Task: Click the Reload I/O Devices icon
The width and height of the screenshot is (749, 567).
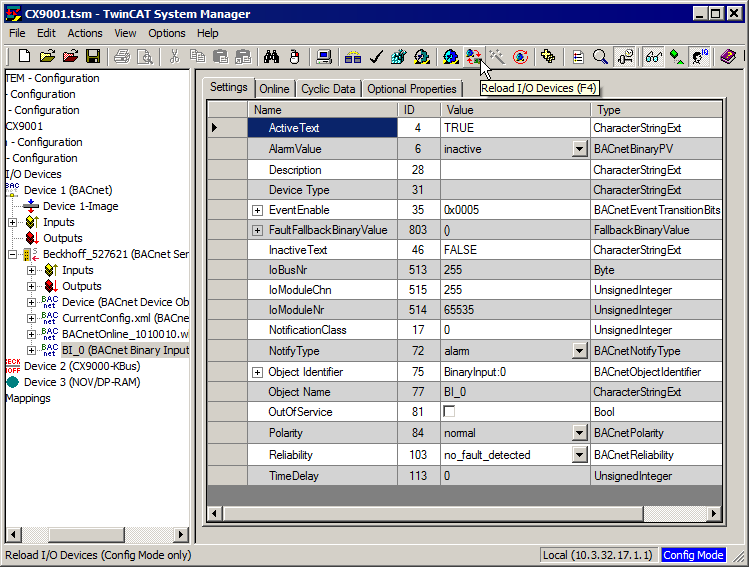Action: 473,57
